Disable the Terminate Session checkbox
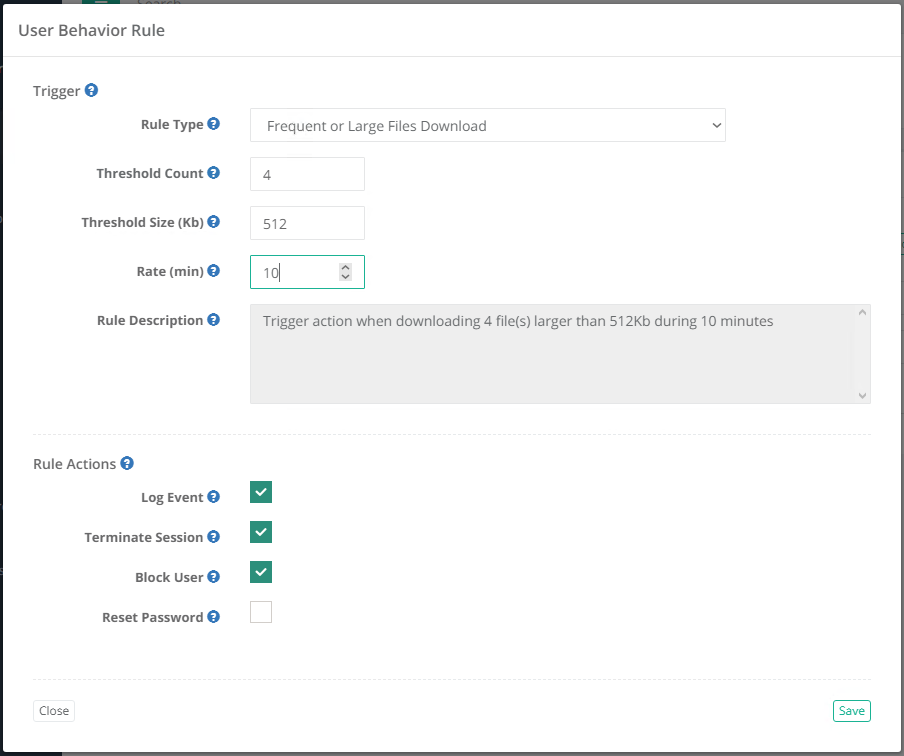 pyautogui.click(x=260, y=532)
